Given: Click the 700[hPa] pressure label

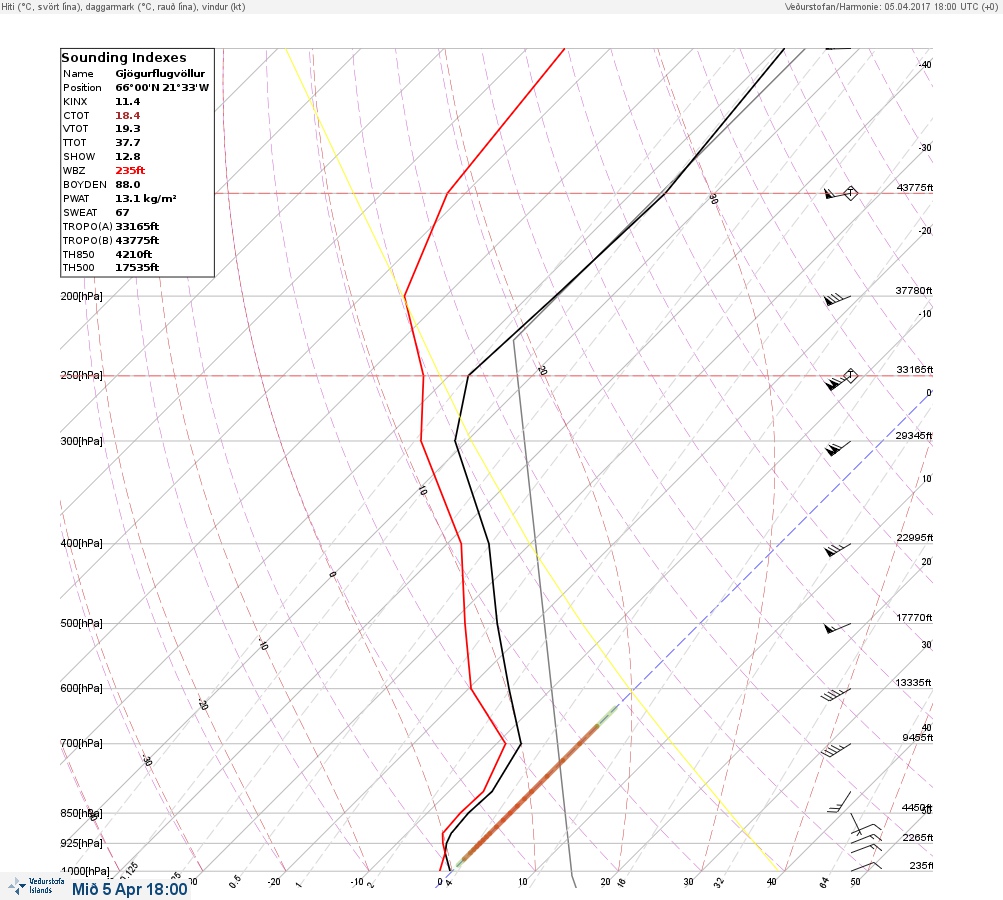Looking at the screenshot, I should (81, 743).
